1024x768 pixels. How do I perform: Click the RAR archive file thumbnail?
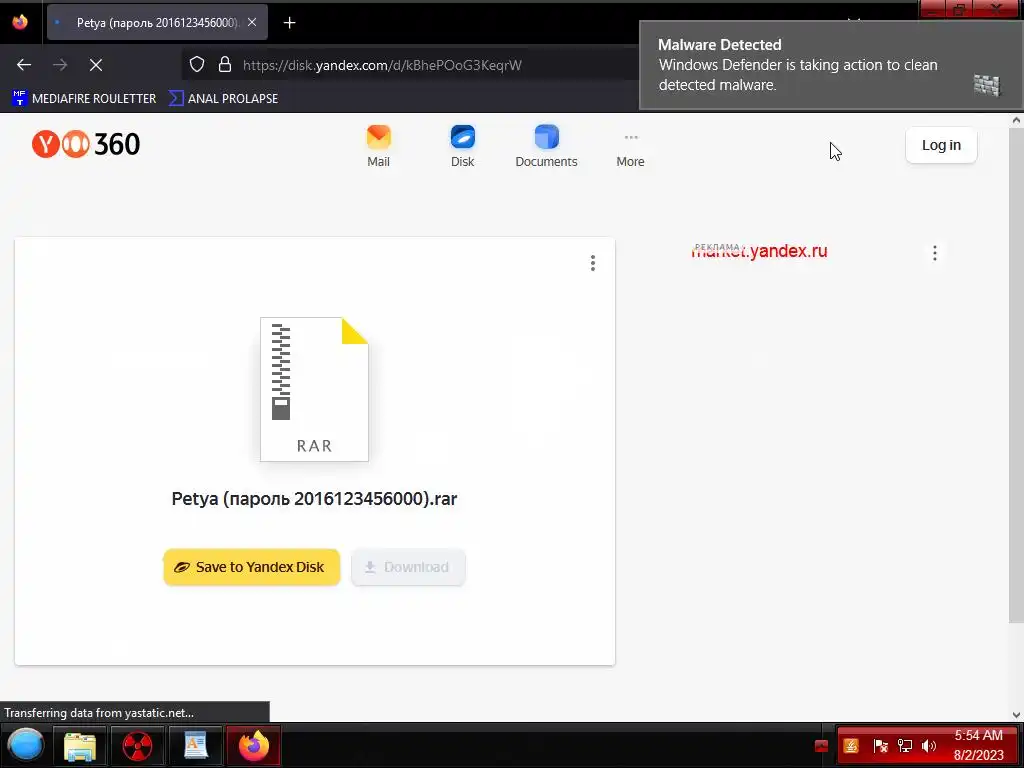point(314,389)
